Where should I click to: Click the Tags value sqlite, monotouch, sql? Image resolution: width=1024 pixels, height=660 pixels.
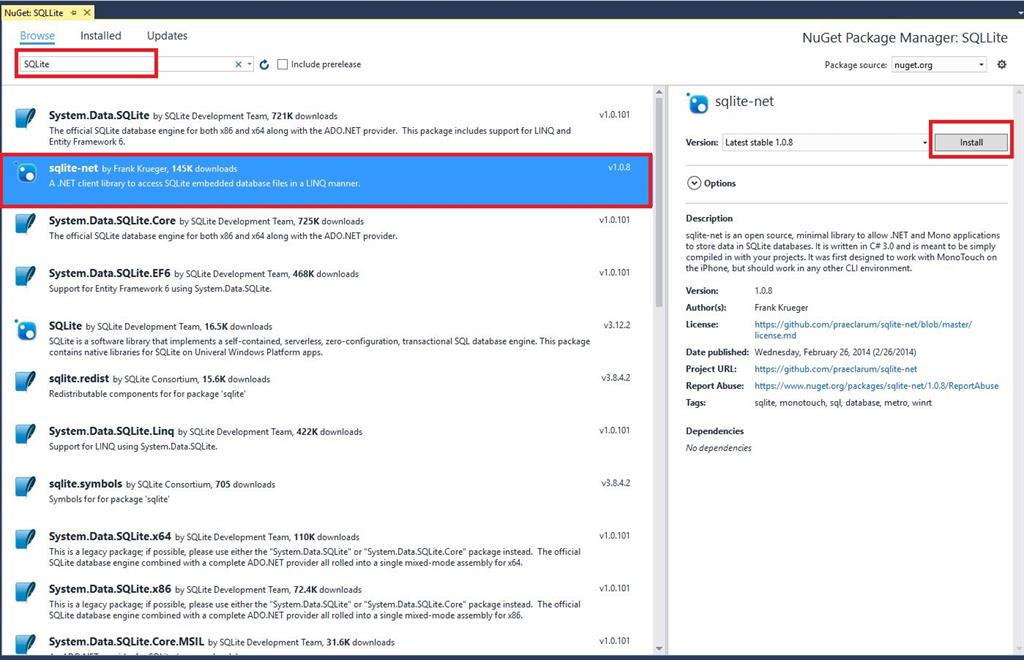click(843, 403)
